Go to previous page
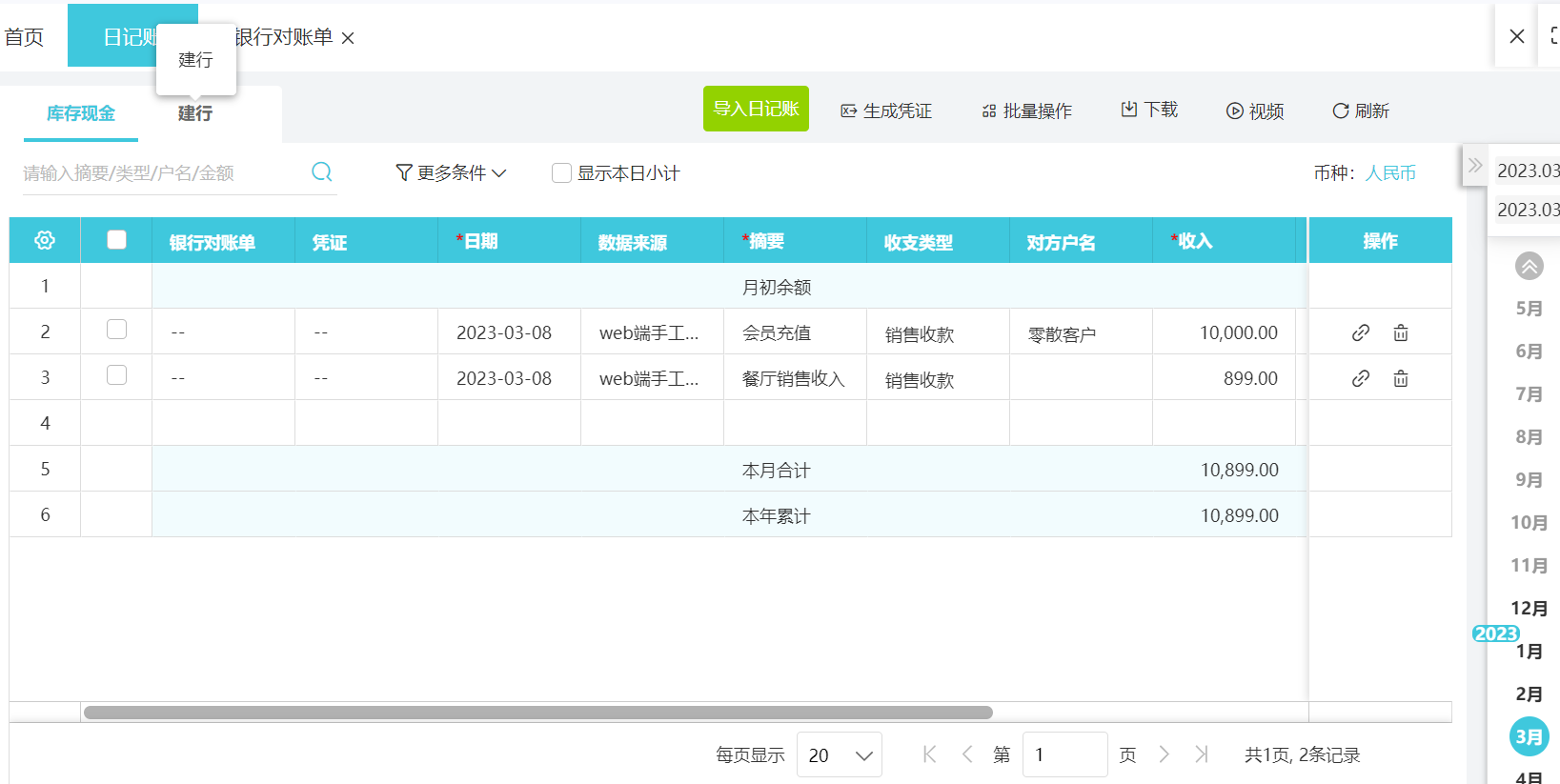The image size is (1560, 784). (x=967, y=754)
